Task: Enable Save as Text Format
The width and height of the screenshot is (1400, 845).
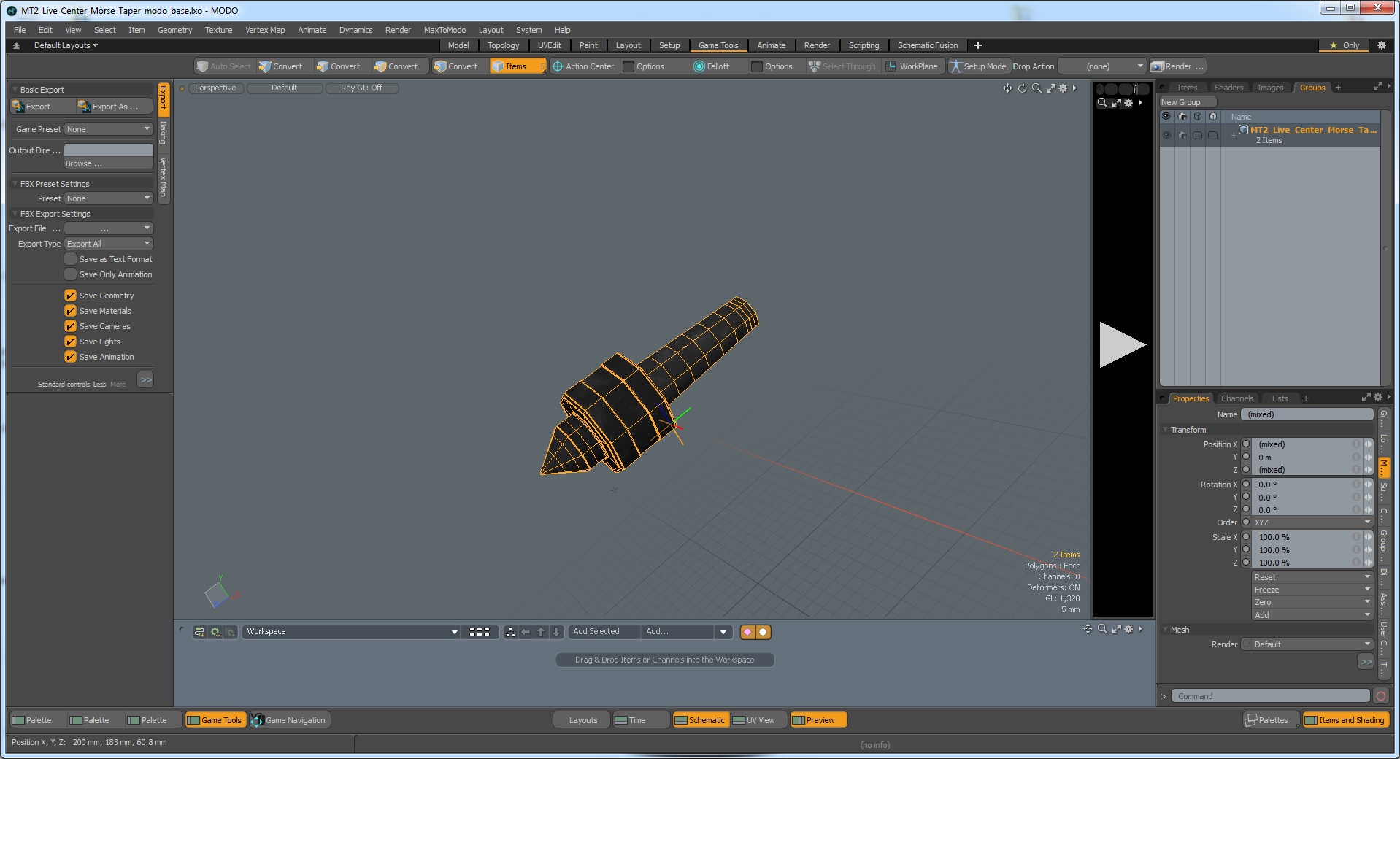Action: [71, 259]
